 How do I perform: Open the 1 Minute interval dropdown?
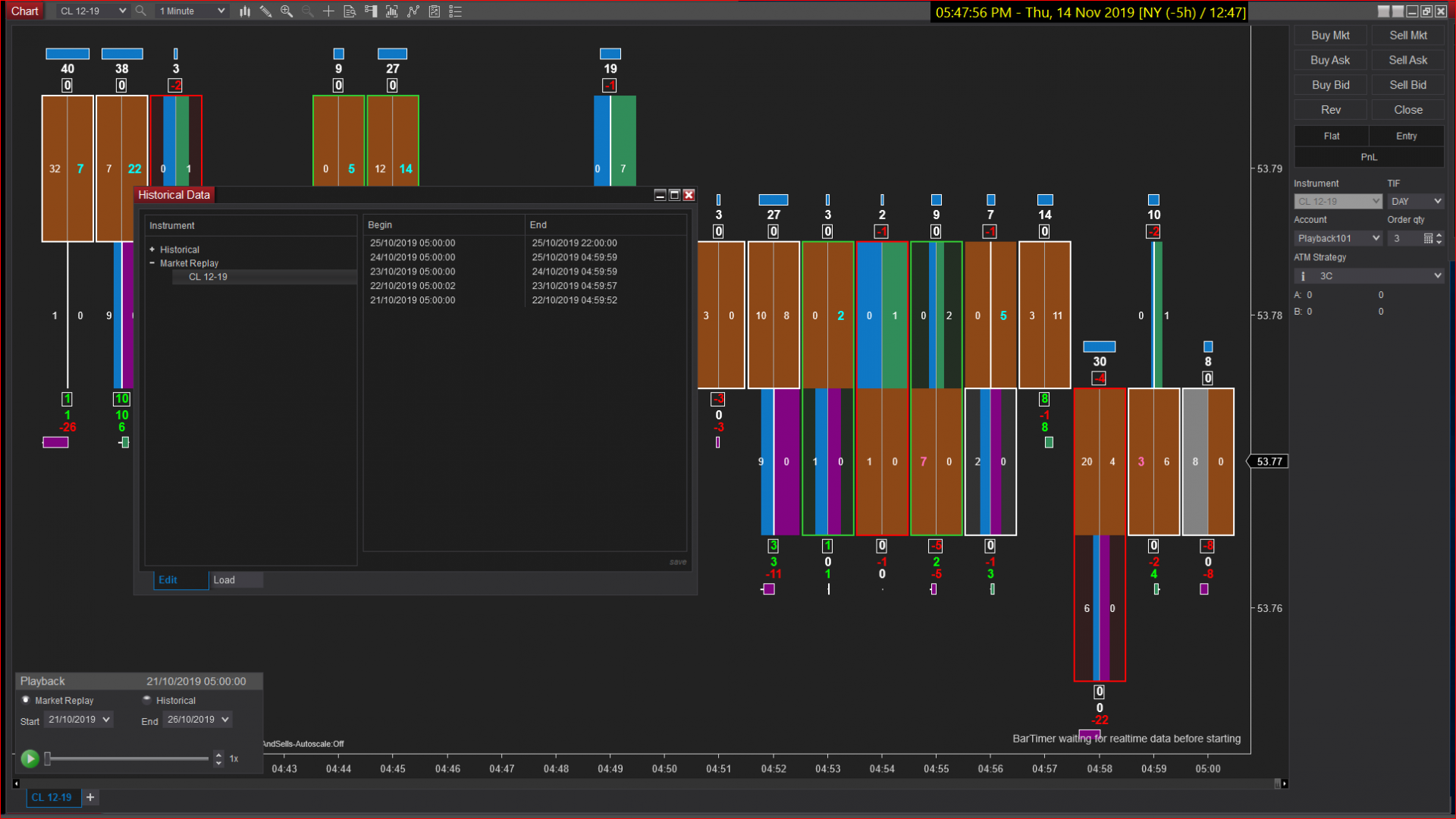(192, 11)
